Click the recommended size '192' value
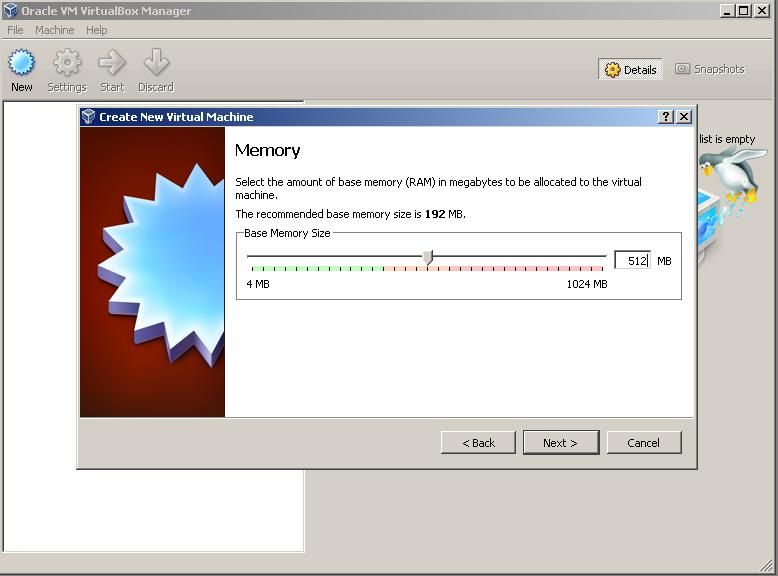Viewport: 778px width, 576px height. [x=435, y=214]
